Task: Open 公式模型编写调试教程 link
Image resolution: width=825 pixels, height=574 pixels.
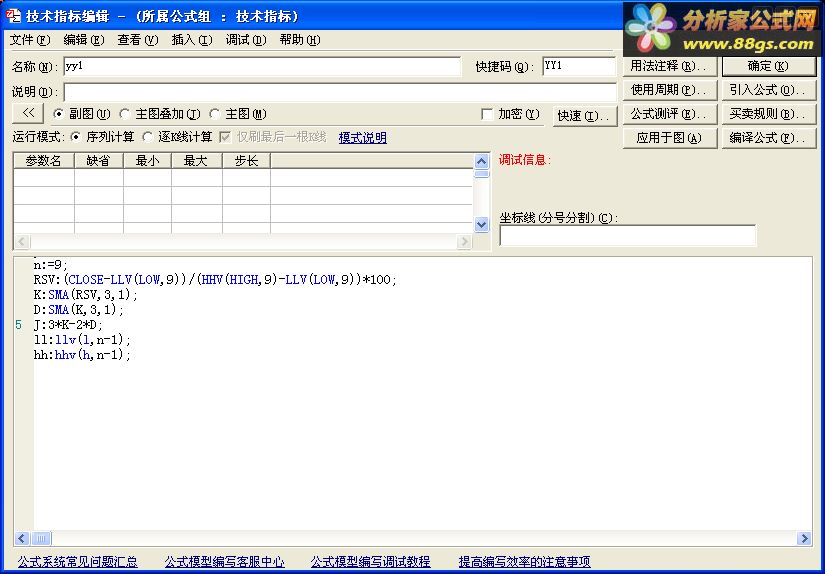Action: [370, 562]
